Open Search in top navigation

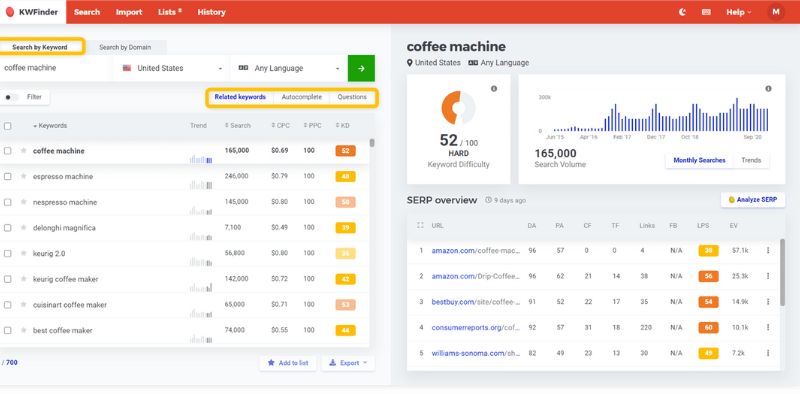point(87,12)
